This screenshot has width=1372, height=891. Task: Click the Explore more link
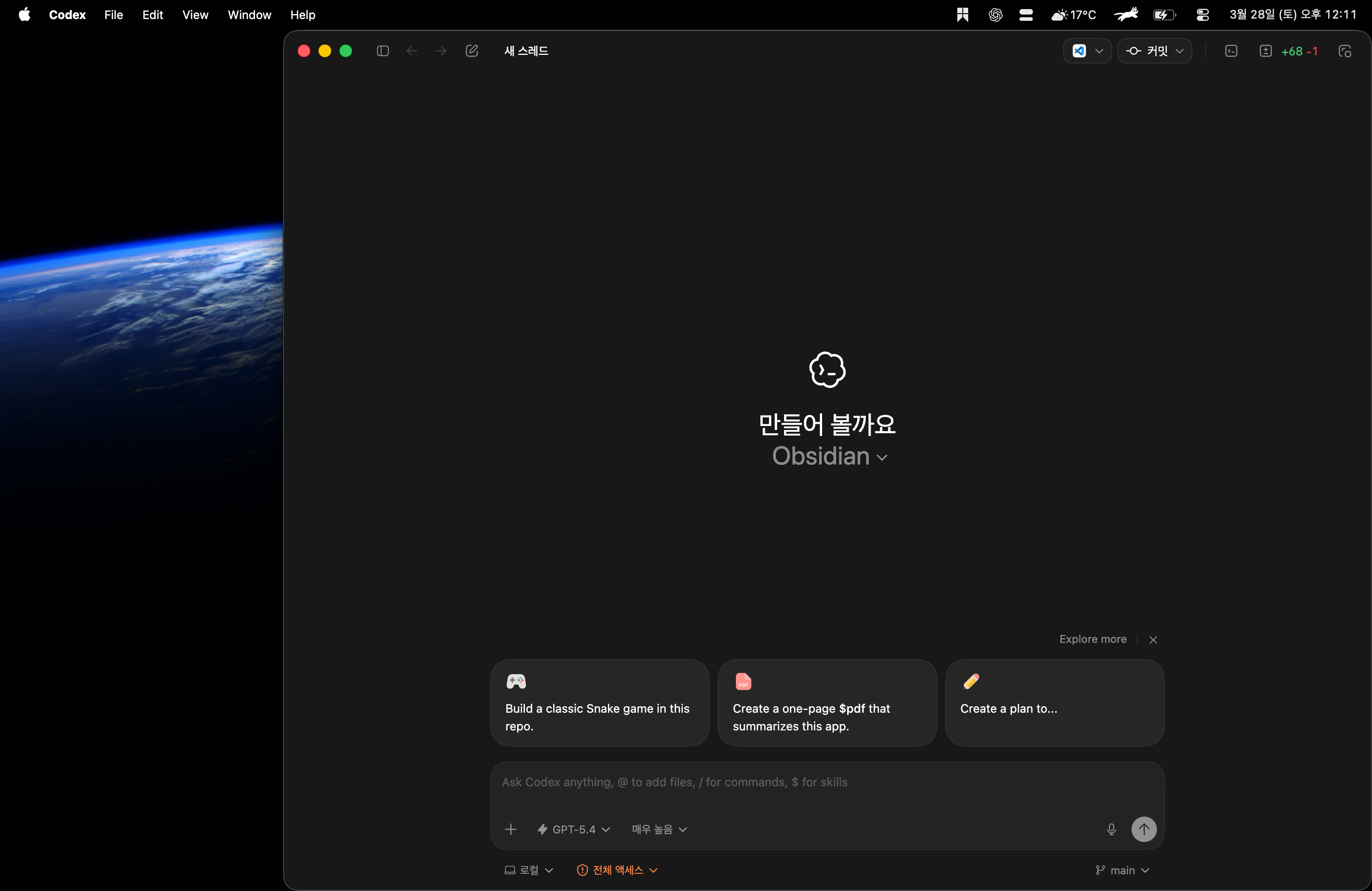point(1093,639)
